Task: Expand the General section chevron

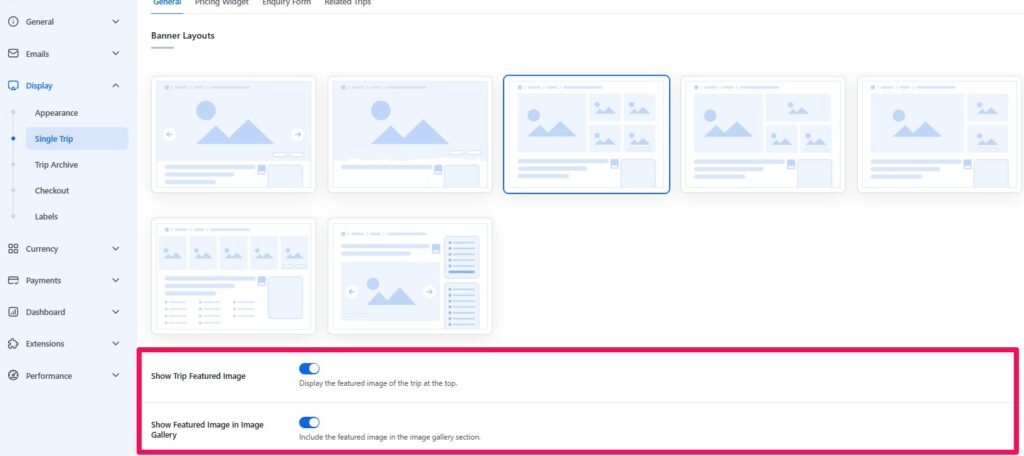Action: [x=116, y=21]
